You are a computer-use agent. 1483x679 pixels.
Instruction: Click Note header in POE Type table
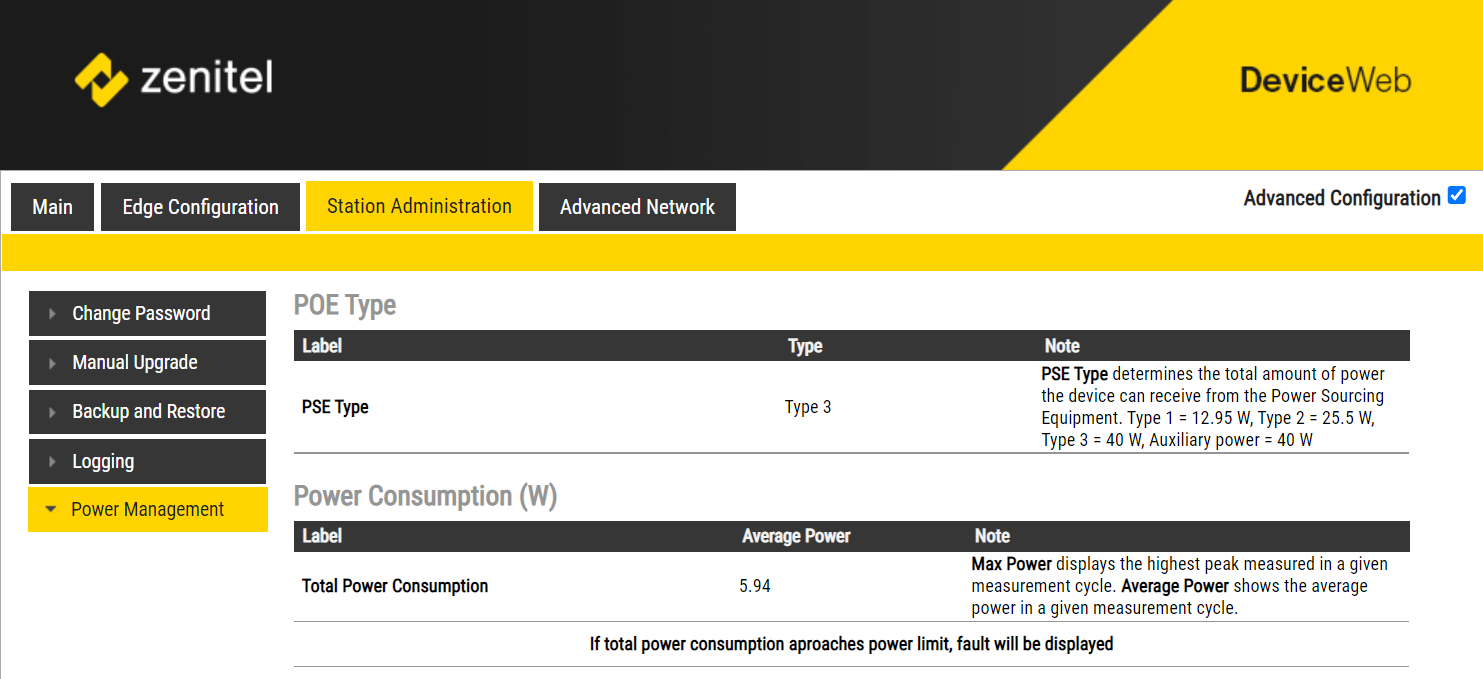(x=1062, y=346)
